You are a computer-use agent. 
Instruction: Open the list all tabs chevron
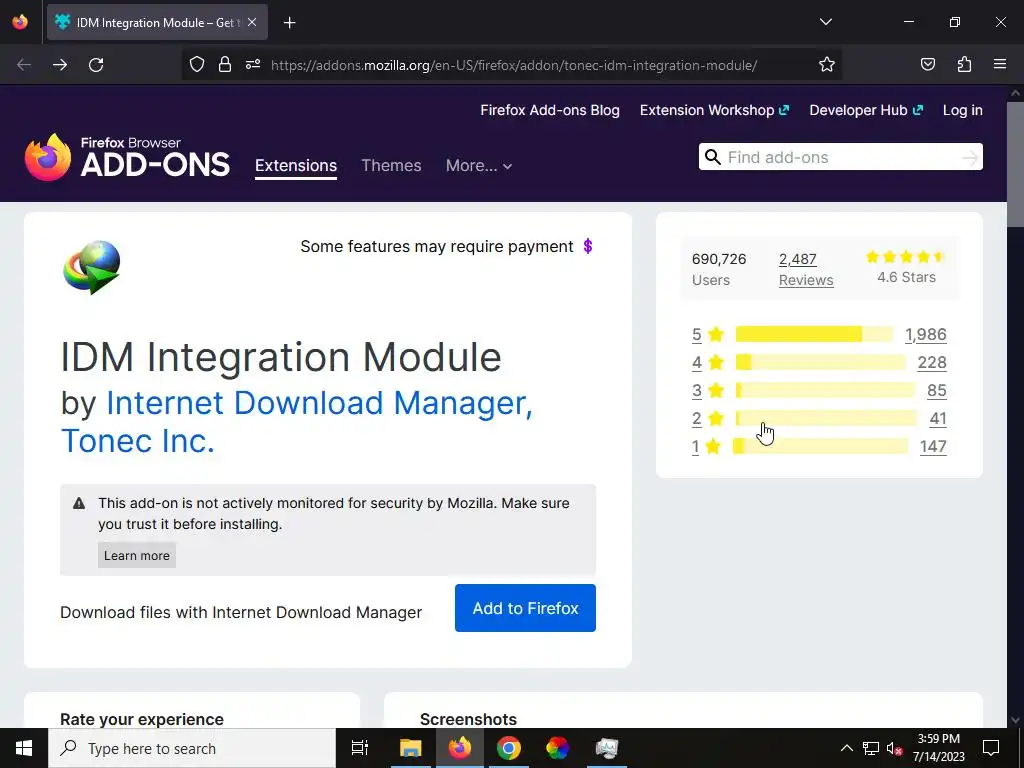pos(825,22)
